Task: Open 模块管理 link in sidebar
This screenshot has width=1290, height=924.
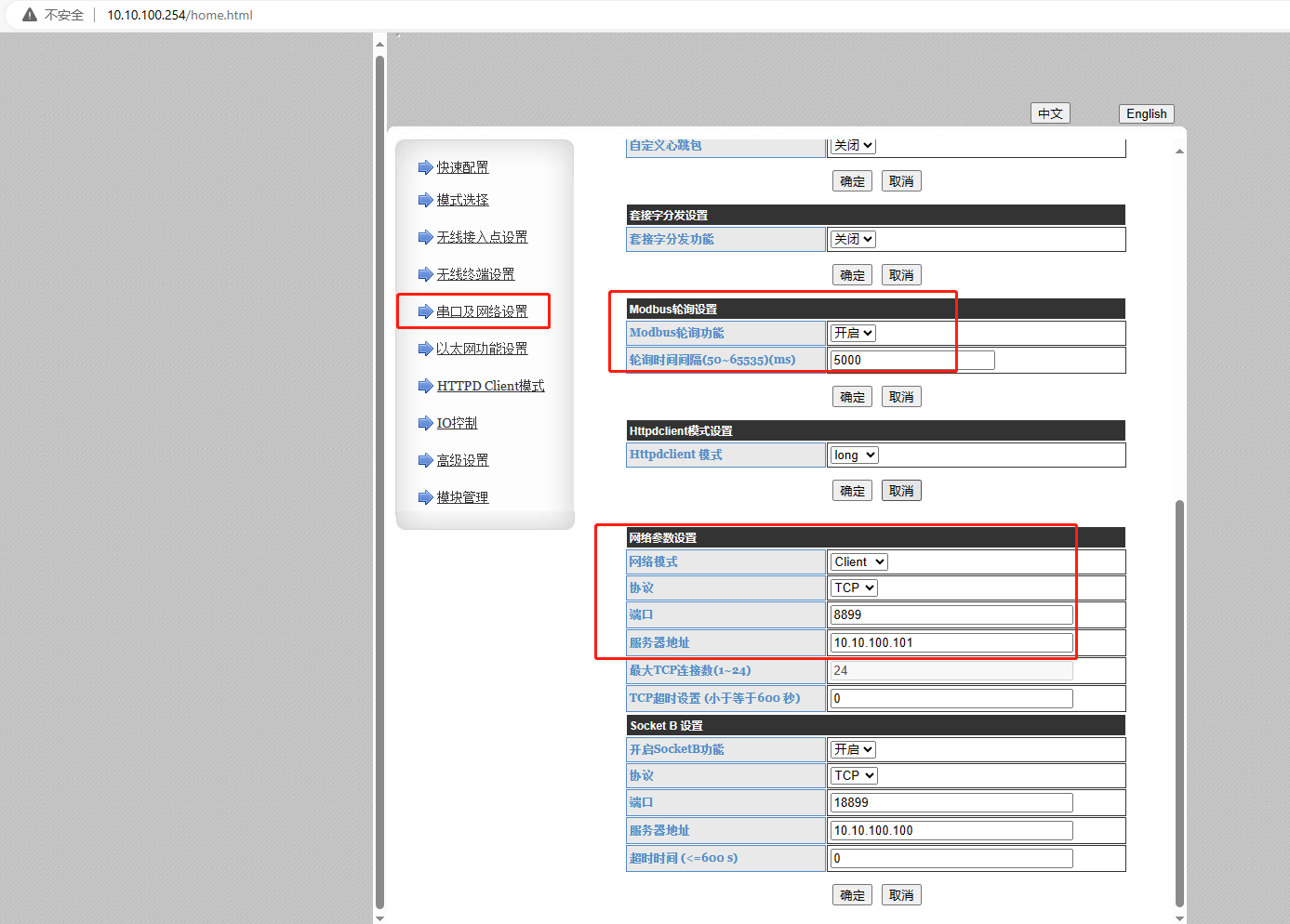Action: 462,497
